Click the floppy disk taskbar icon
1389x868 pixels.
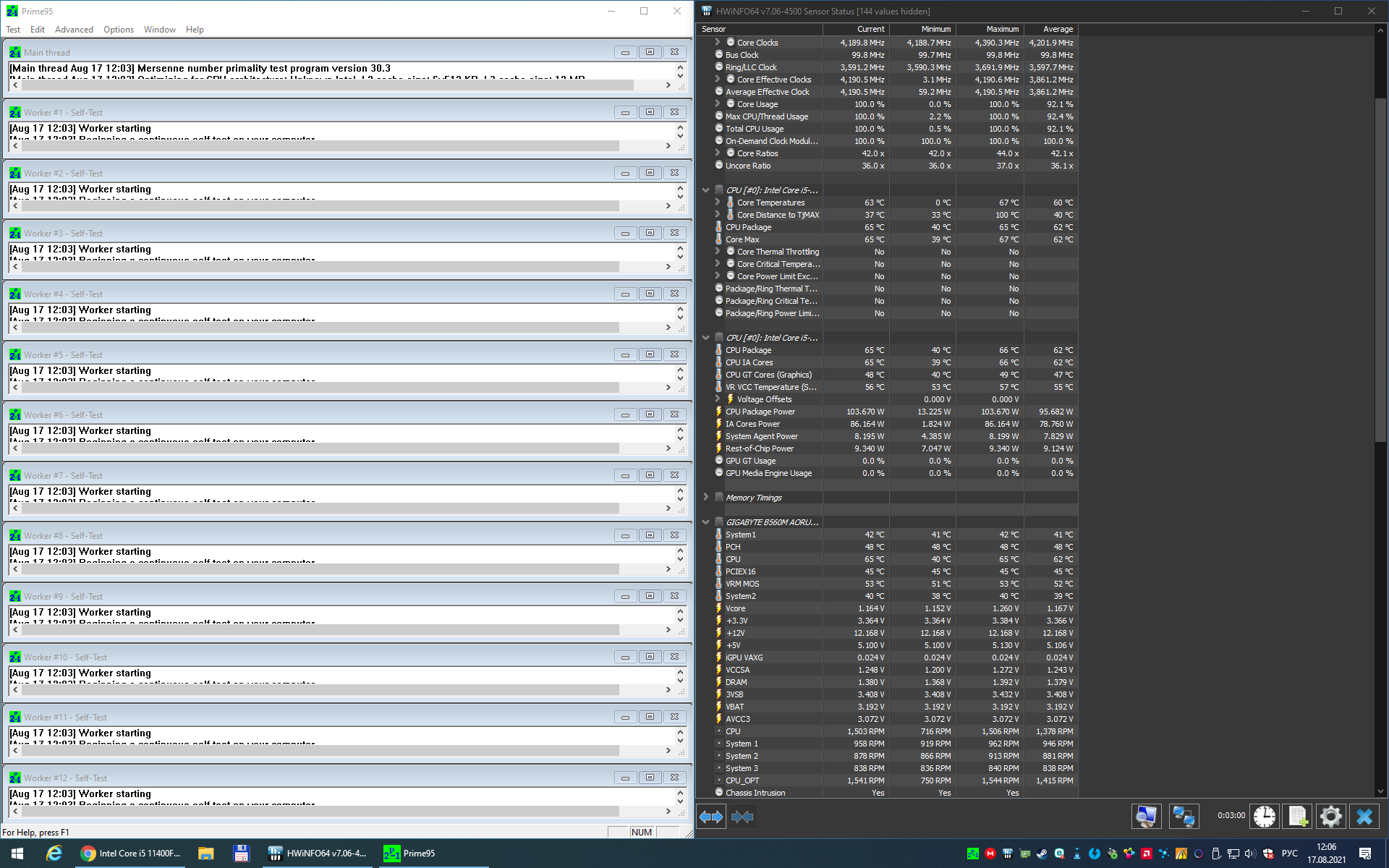point(241,854)
